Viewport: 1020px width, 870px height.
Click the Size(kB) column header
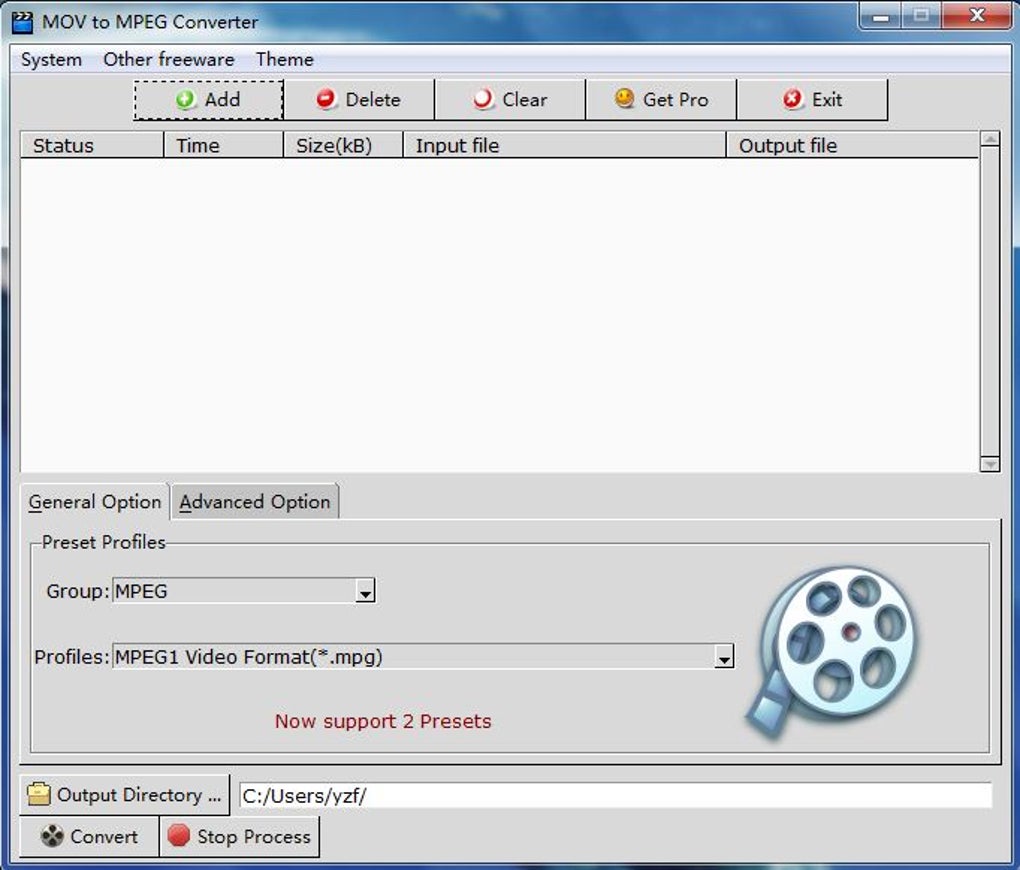343,145
